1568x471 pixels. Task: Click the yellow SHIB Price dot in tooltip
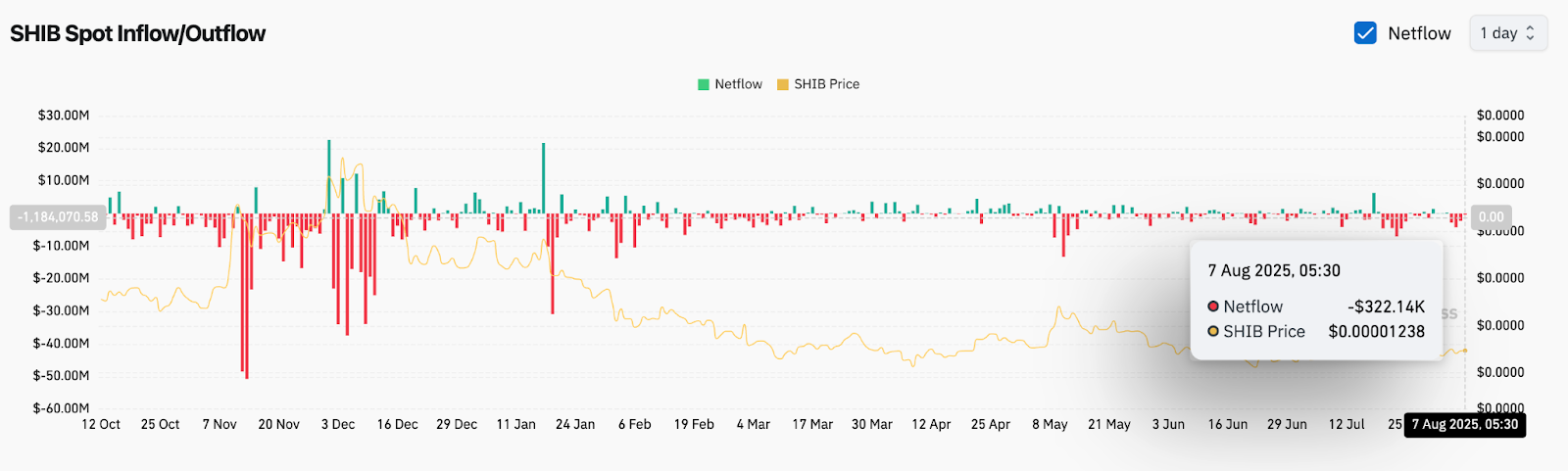pyautogui.click(x=1213, y=332)
